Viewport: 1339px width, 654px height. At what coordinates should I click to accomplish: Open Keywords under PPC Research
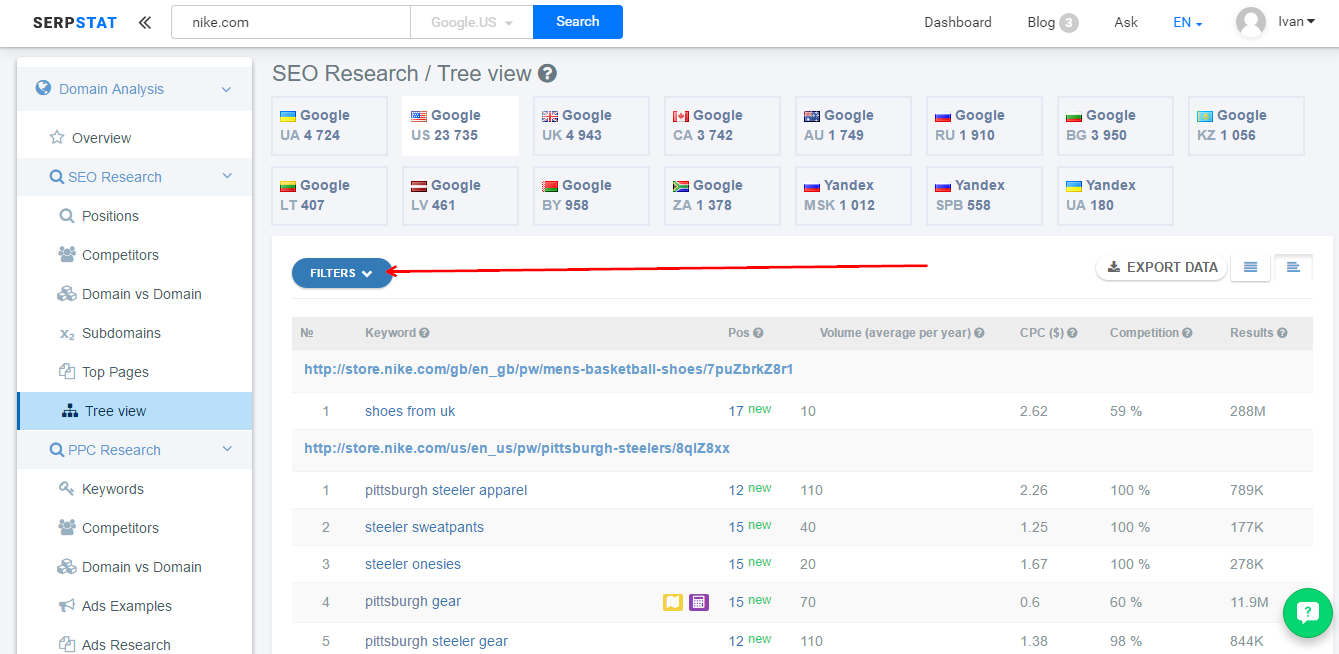pos(113,489)
